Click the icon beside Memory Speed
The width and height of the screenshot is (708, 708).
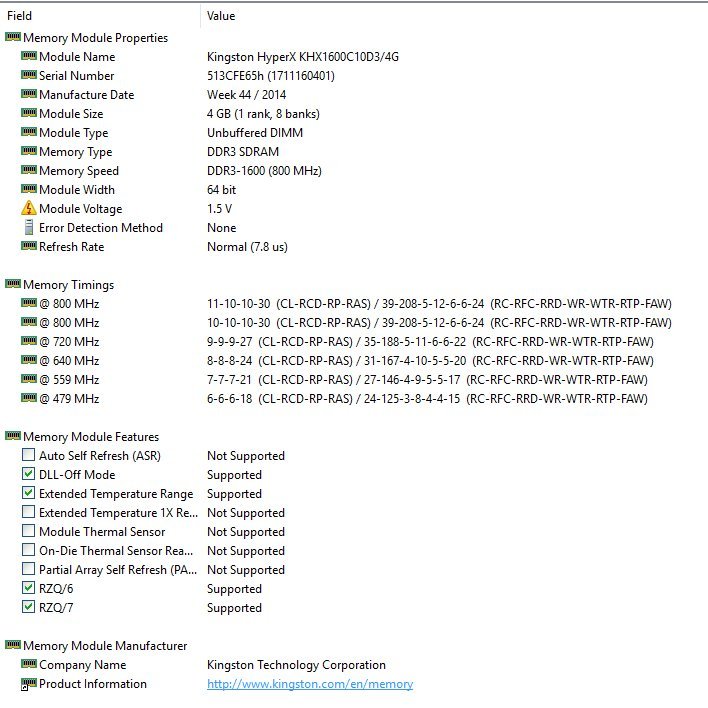click(29, 169)
